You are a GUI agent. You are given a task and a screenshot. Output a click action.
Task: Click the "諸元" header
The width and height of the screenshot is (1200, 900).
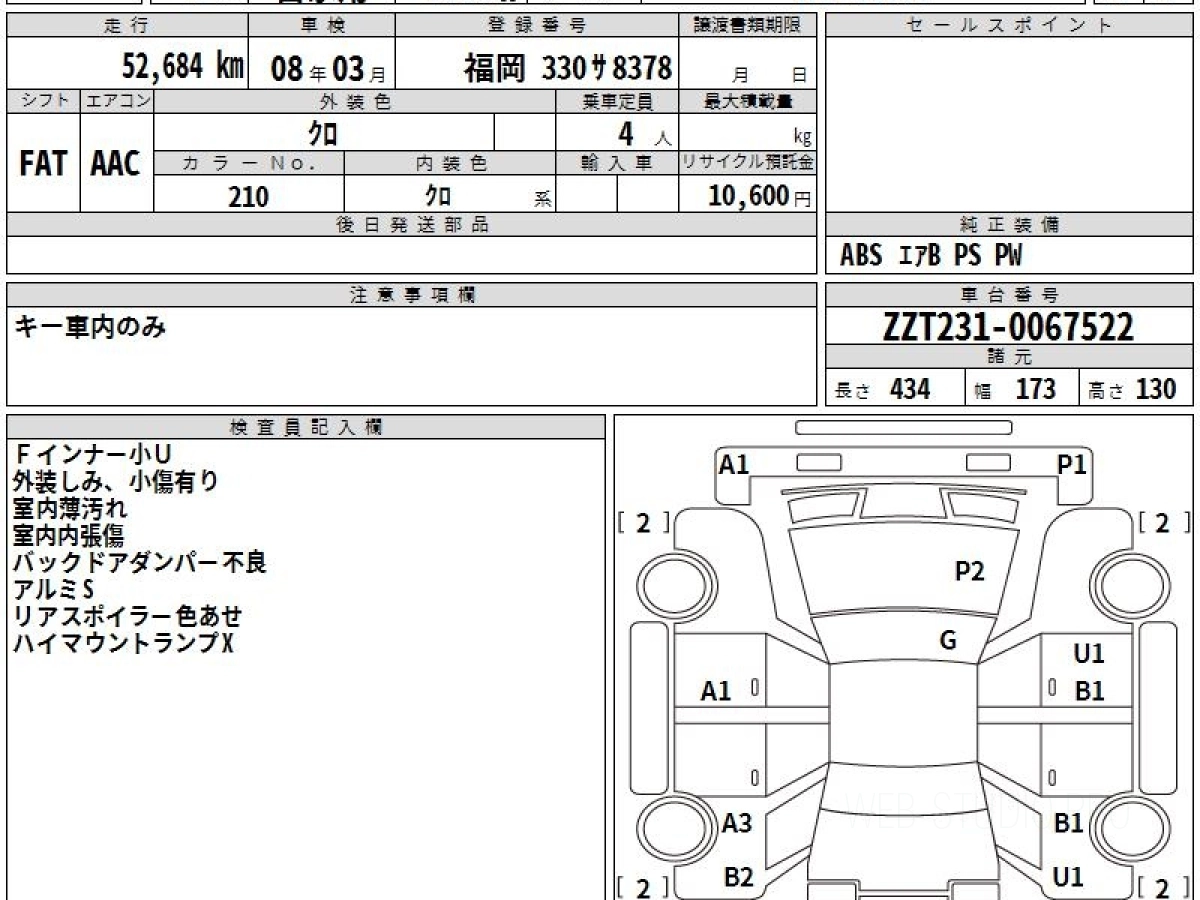(x=1009, y=357)
